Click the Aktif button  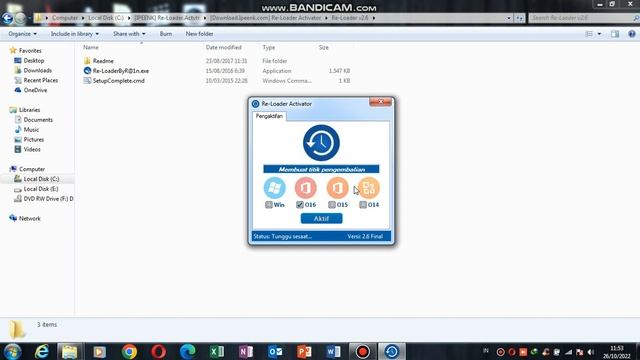click(322, 218)
